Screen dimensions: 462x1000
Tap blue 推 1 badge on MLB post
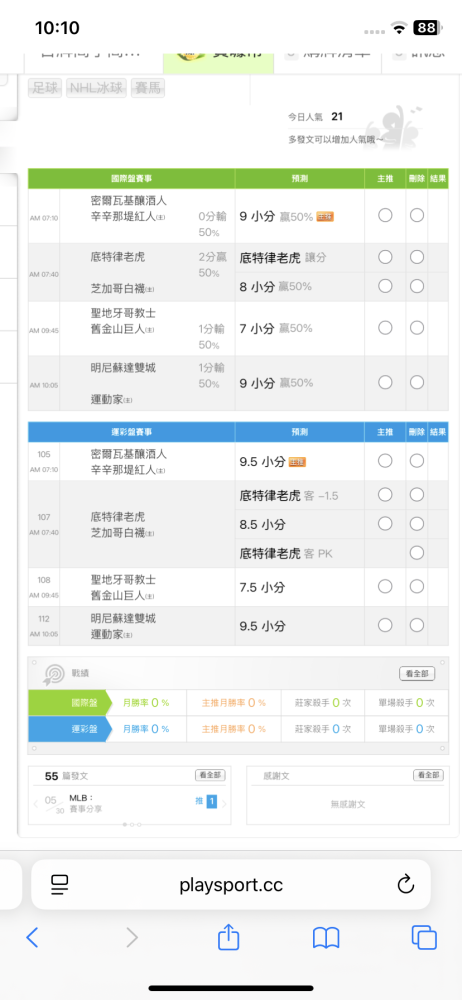(x=211, y=802)
